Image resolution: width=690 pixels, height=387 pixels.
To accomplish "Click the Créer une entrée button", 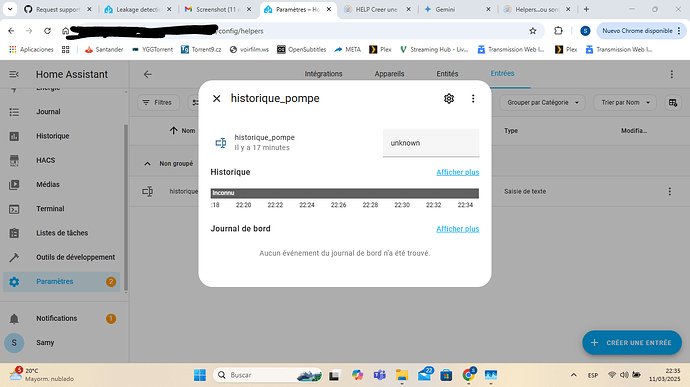I will 632,343.
